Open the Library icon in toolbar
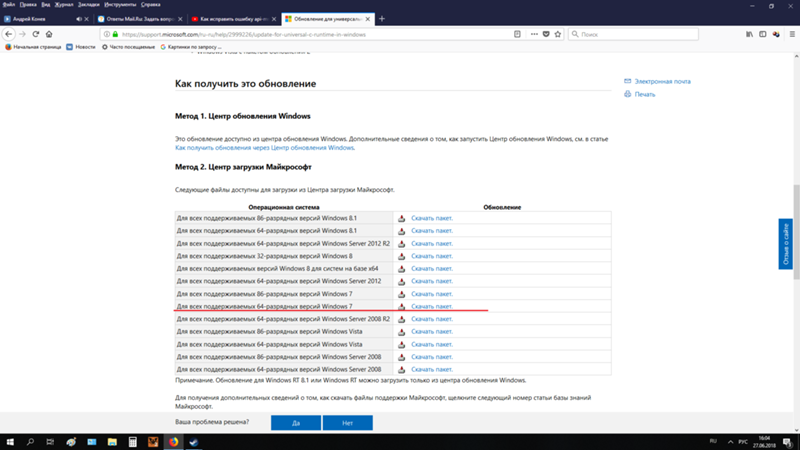800x450 pixels. point(749,34)
